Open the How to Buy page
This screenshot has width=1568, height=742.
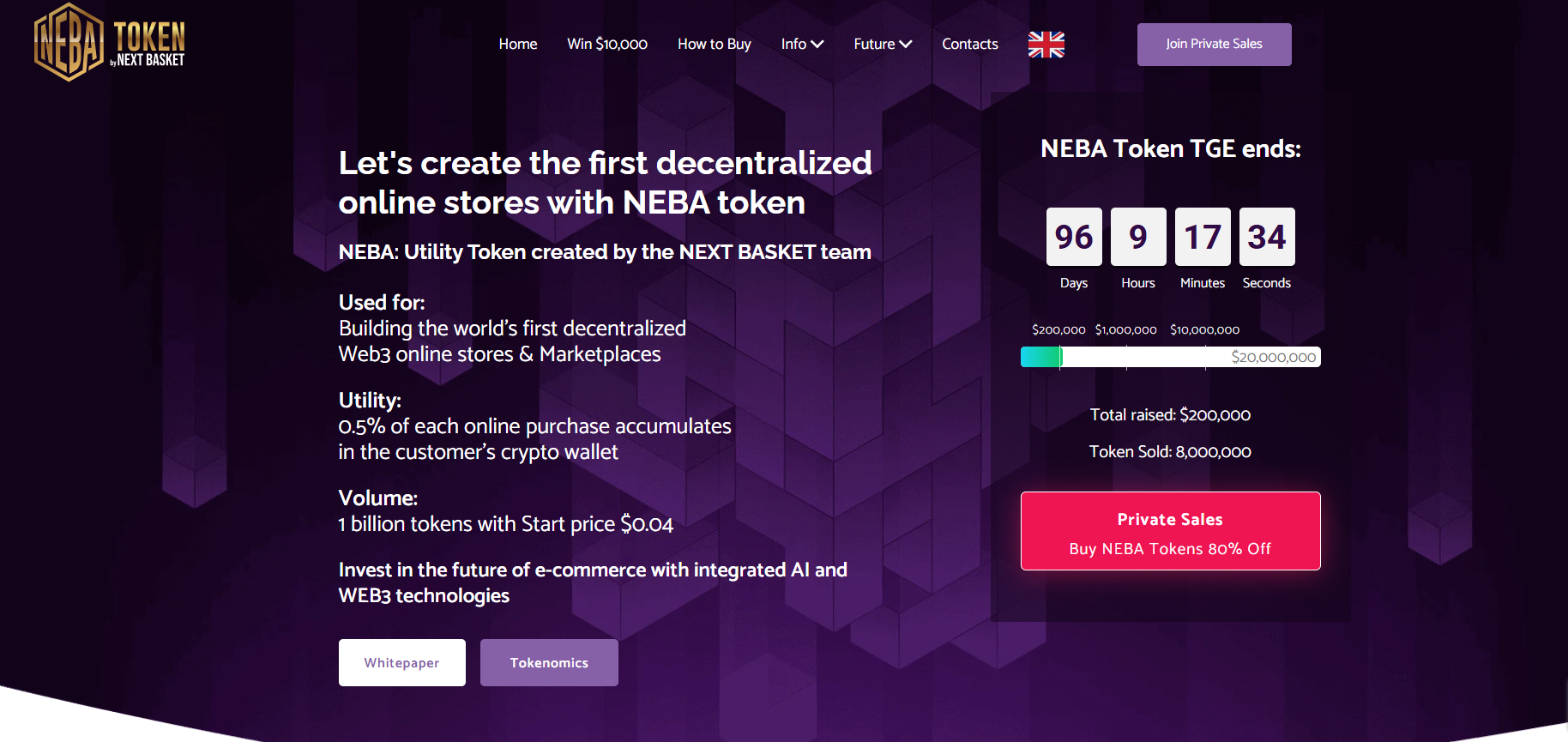pos(715,44)
